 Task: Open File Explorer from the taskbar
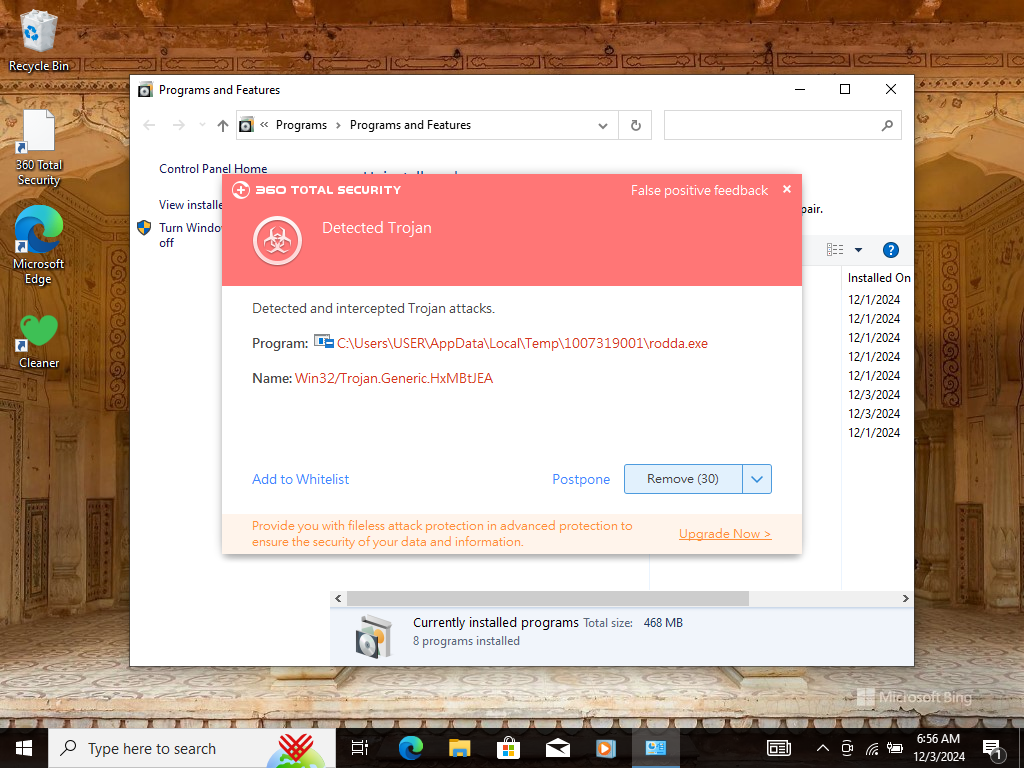(459, 747)
